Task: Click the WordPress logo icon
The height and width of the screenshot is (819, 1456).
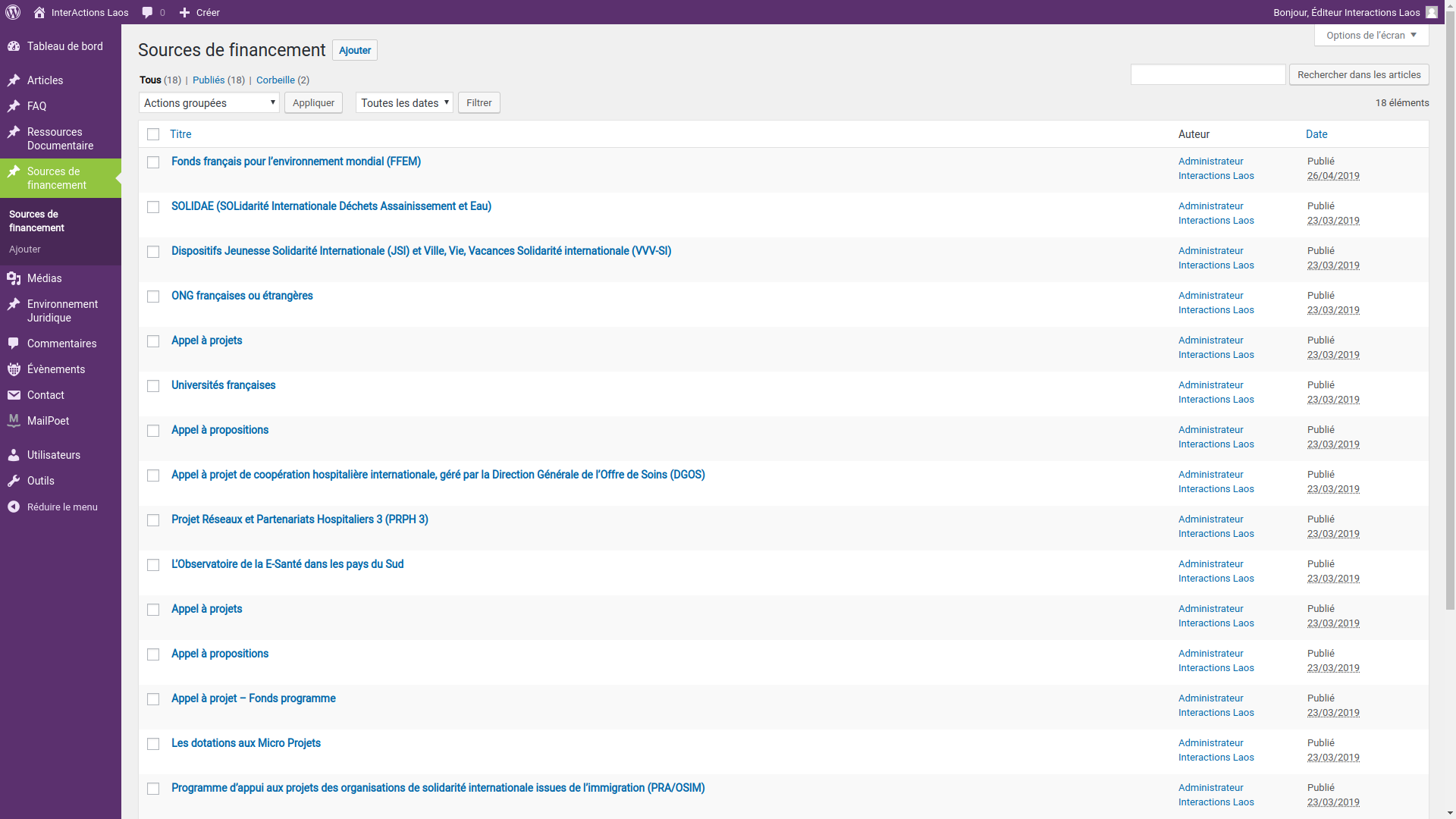Action: pos(12,12)
